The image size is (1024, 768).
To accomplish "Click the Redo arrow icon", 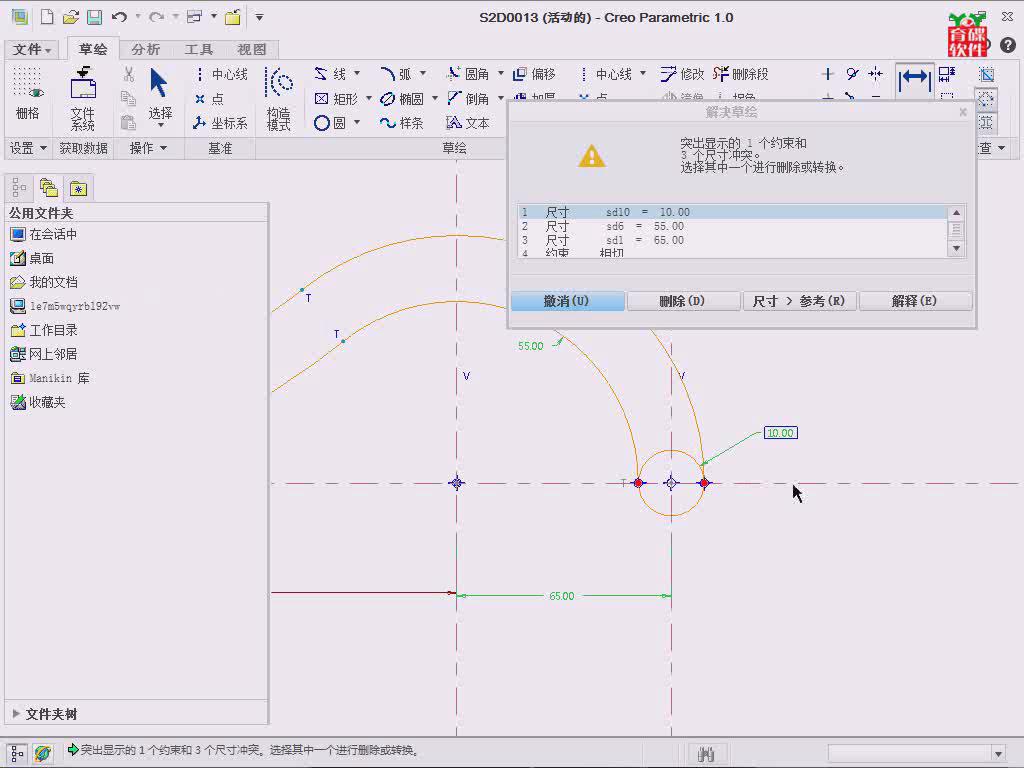I will (156, 17).
